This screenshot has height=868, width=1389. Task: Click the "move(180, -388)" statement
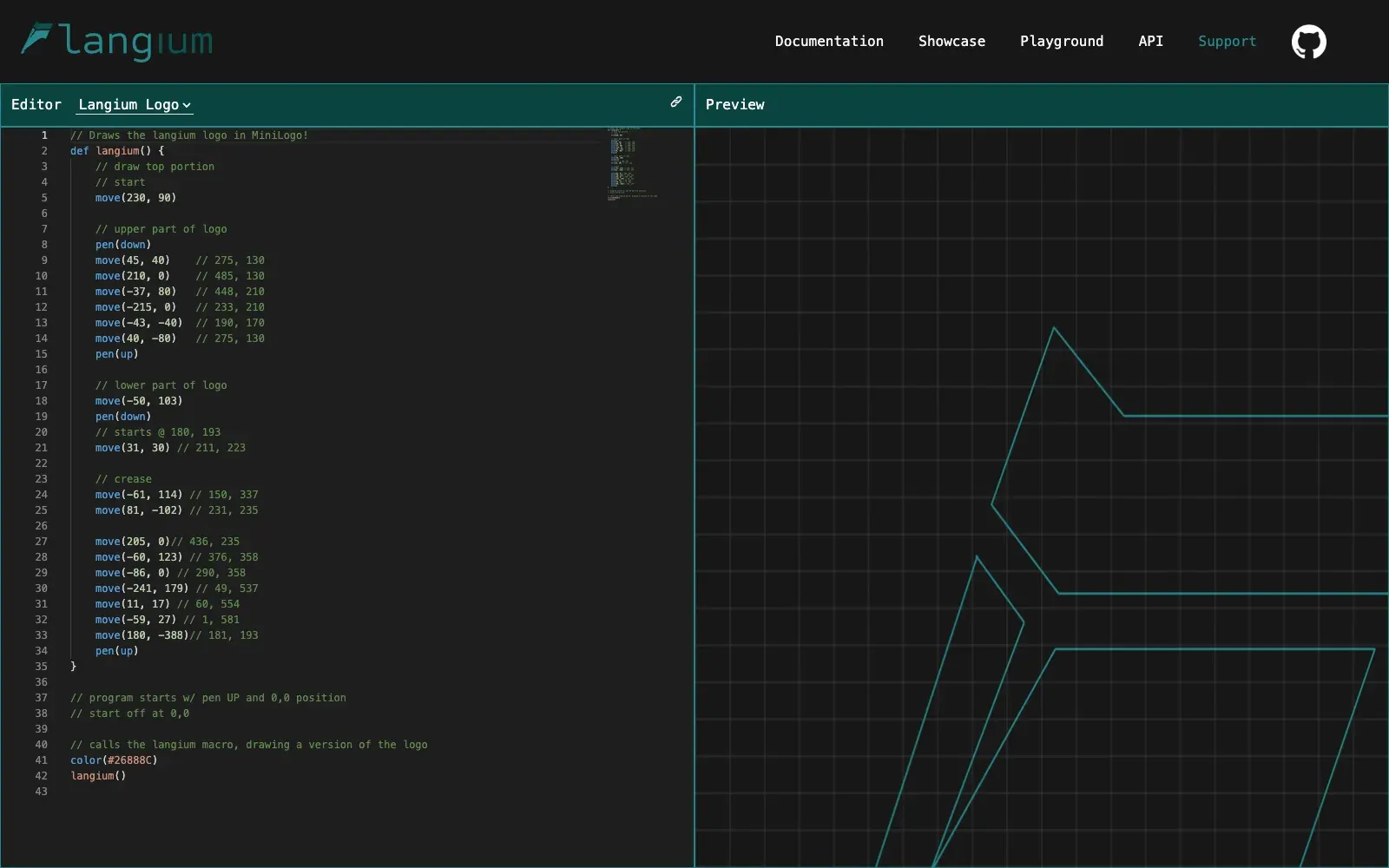point(142,635)
